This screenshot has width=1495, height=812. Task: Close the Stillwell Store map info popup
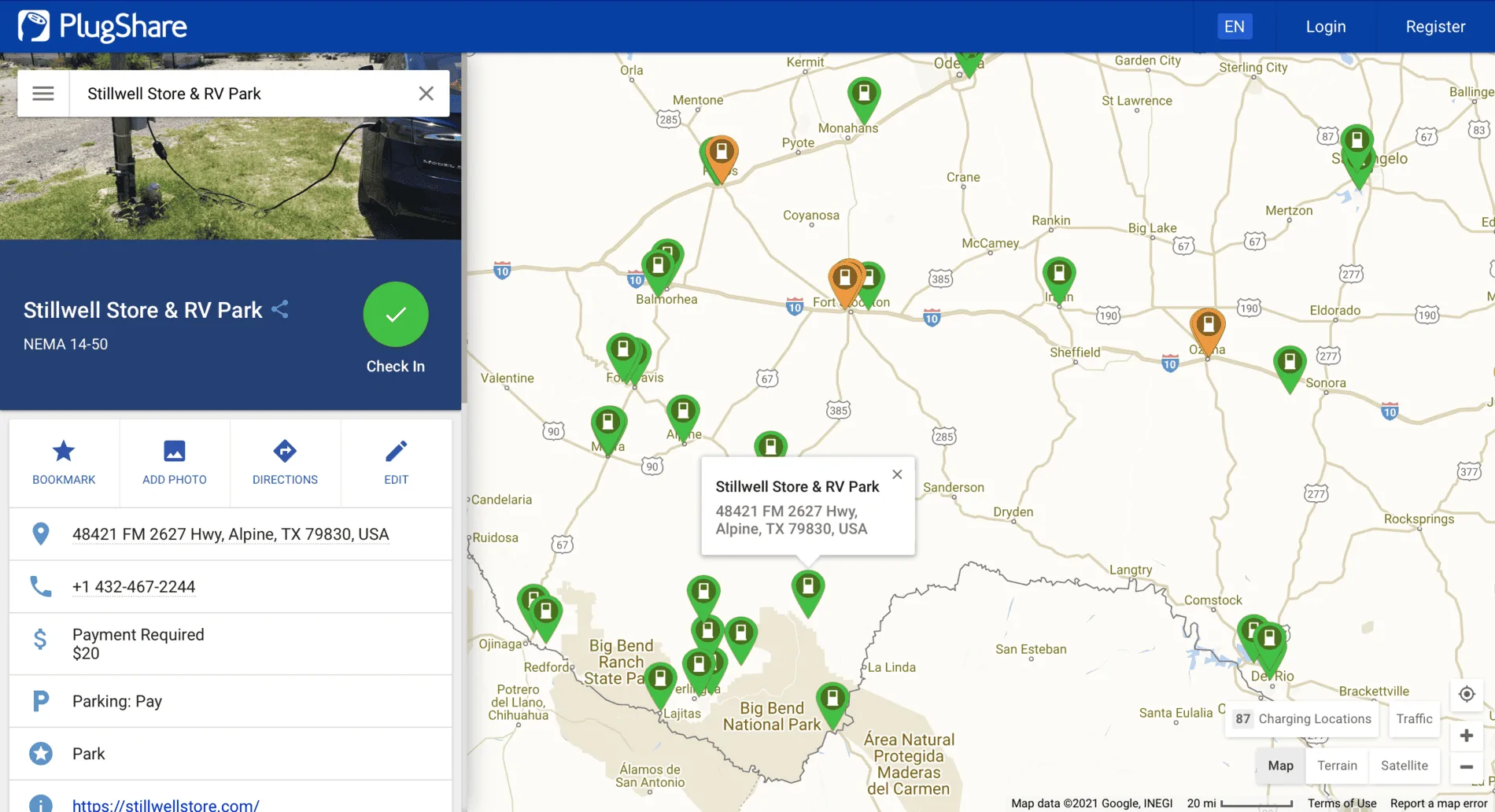coord(897,474)
